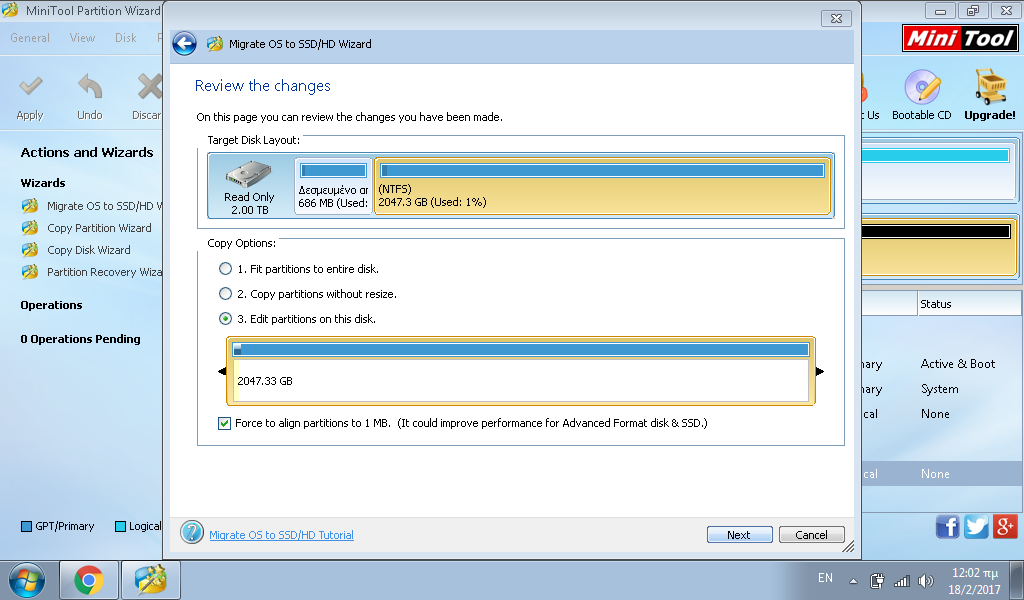This screenshot has width=1024, height=600.
Task: Click the Upgrade! shopping cart icon
Action: (x=990, y=86)
